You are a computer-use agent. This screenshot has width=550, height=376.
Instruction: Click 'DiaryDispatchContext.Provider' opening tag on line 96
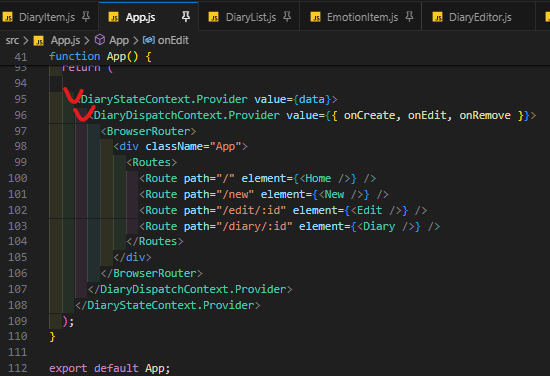187,115
